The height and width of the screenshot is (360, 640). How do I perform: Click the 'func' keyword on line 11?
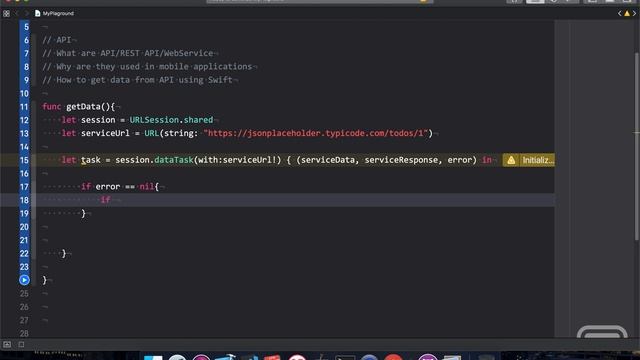click(51, 107)
